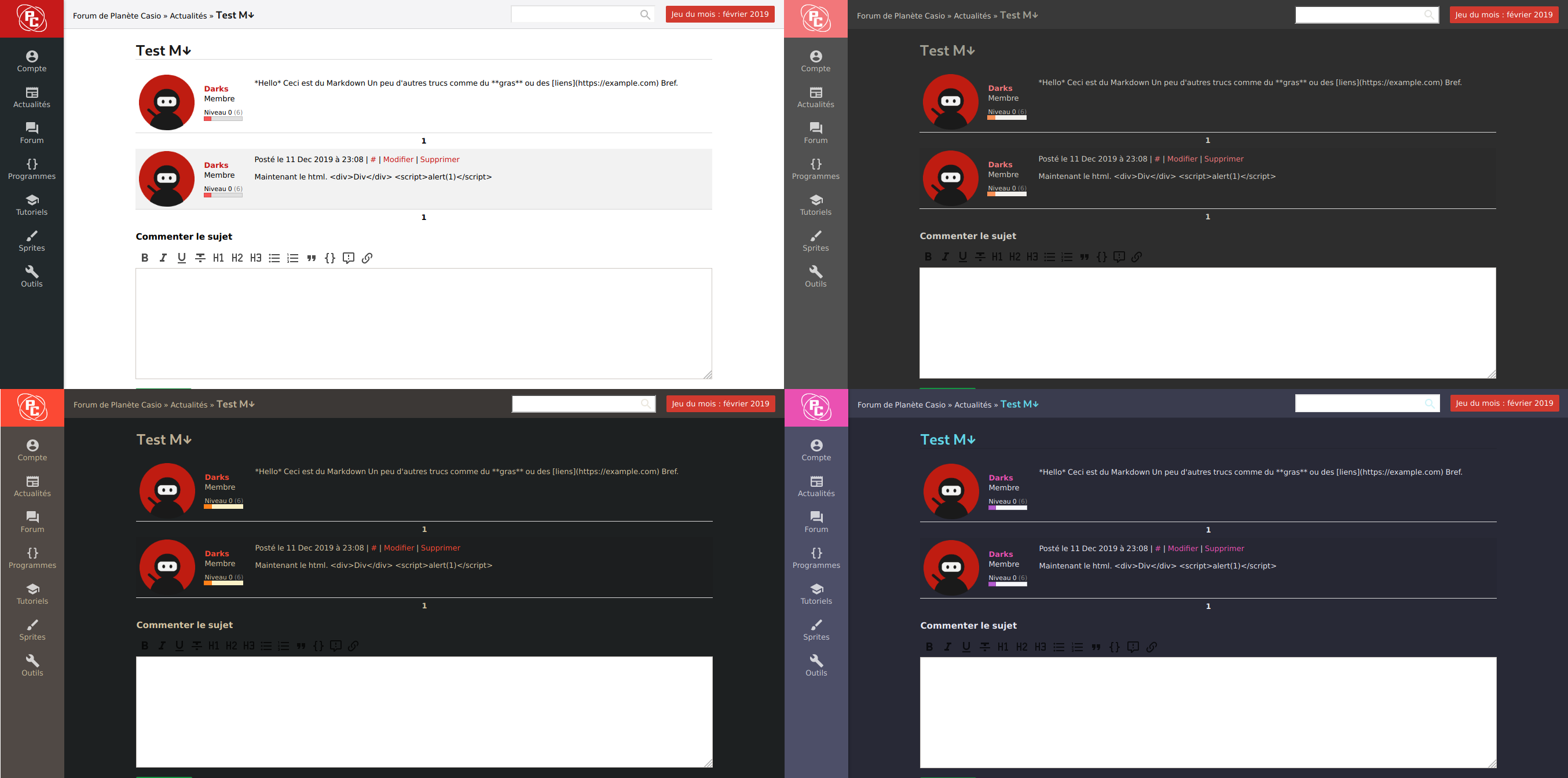The width and height of the screenshot is (1568, 778).
Task: Open Actualités in the light theme sidebar
Action: (32, 97)
